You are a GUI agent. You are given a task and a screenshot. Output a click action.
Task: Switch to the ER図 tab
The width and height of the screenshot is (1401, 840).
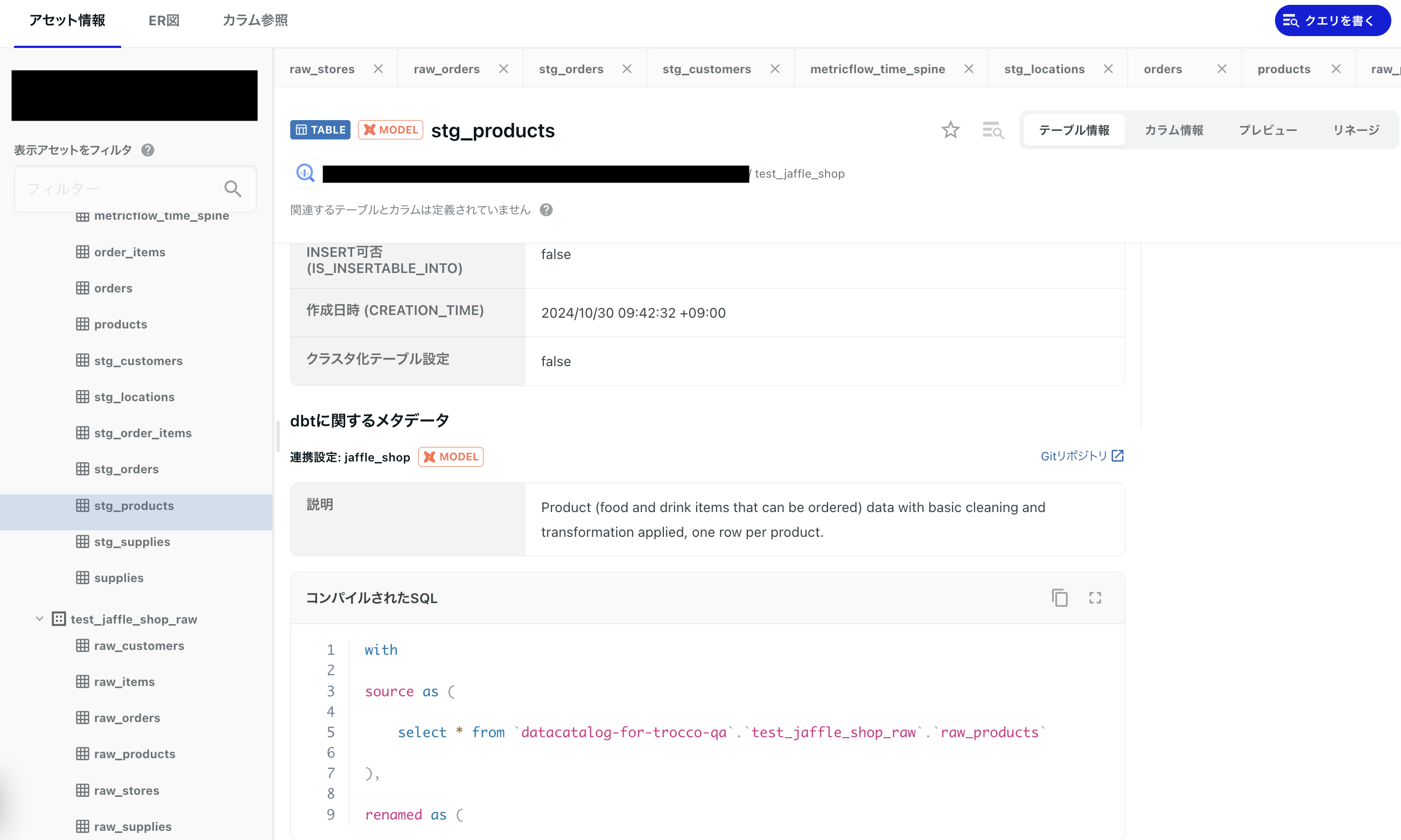pos(164,21)
